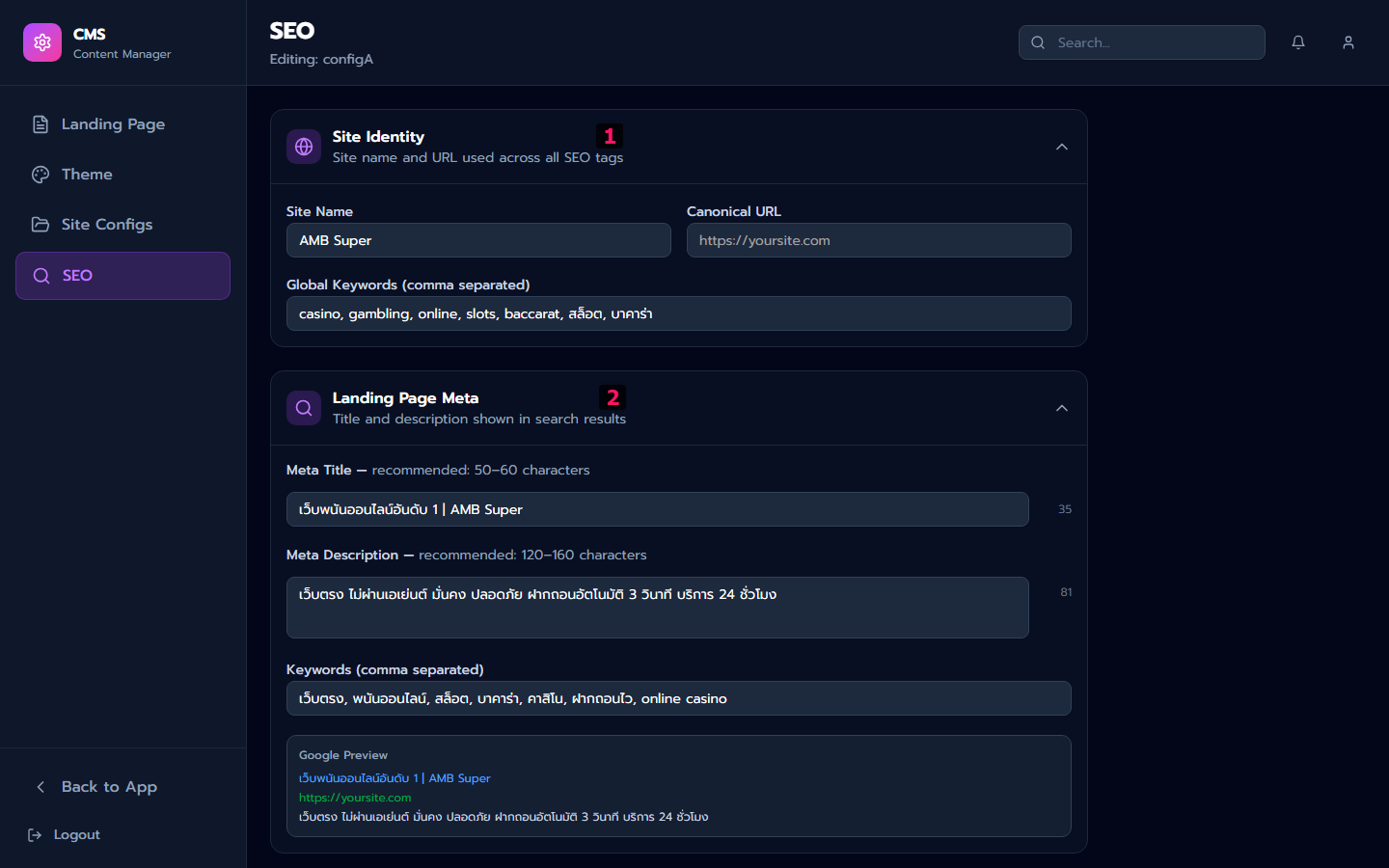This screenshot has height=868, width=1389.
Task: Open notifications via the bell icon
Action: 1297,42
